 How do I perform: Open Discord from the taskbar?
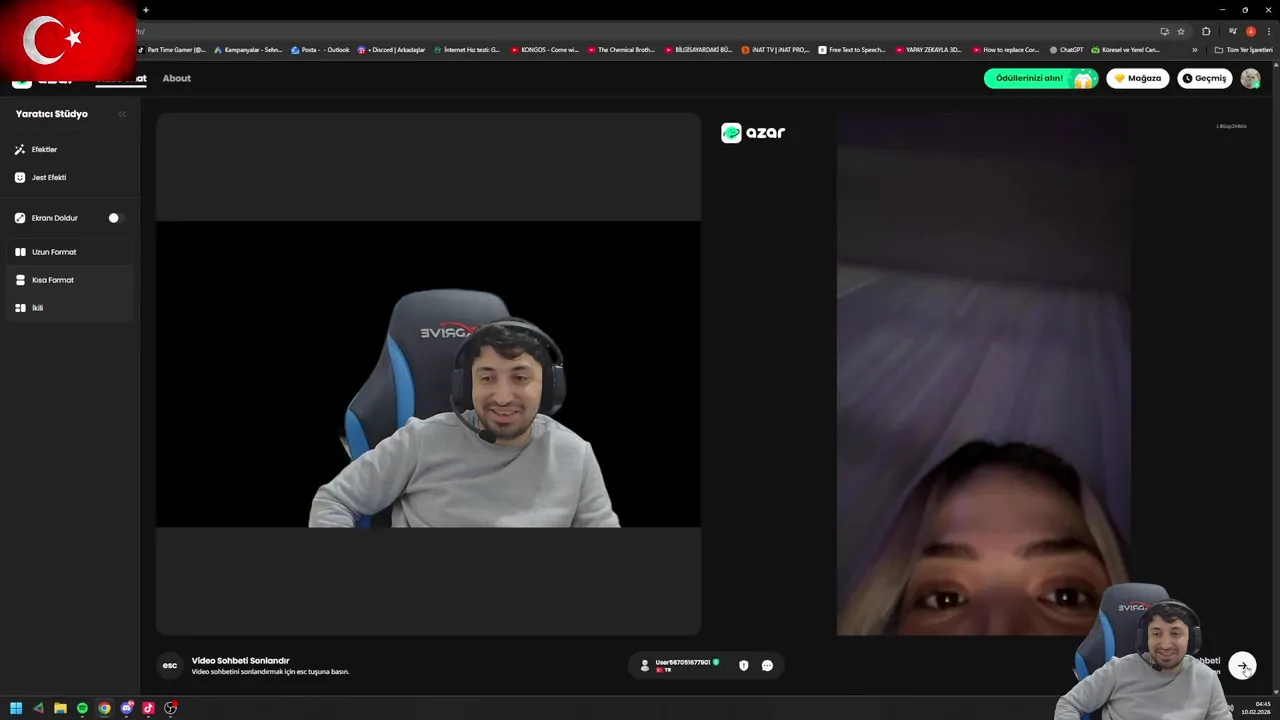tap(127, 708)
